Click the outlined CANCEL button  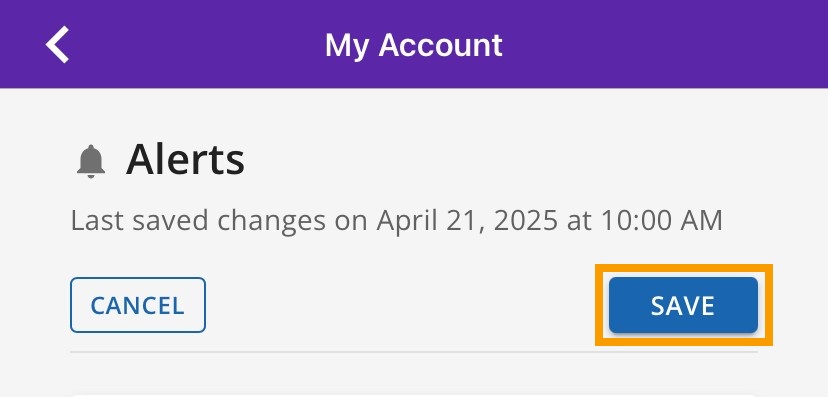pos(138,305)
